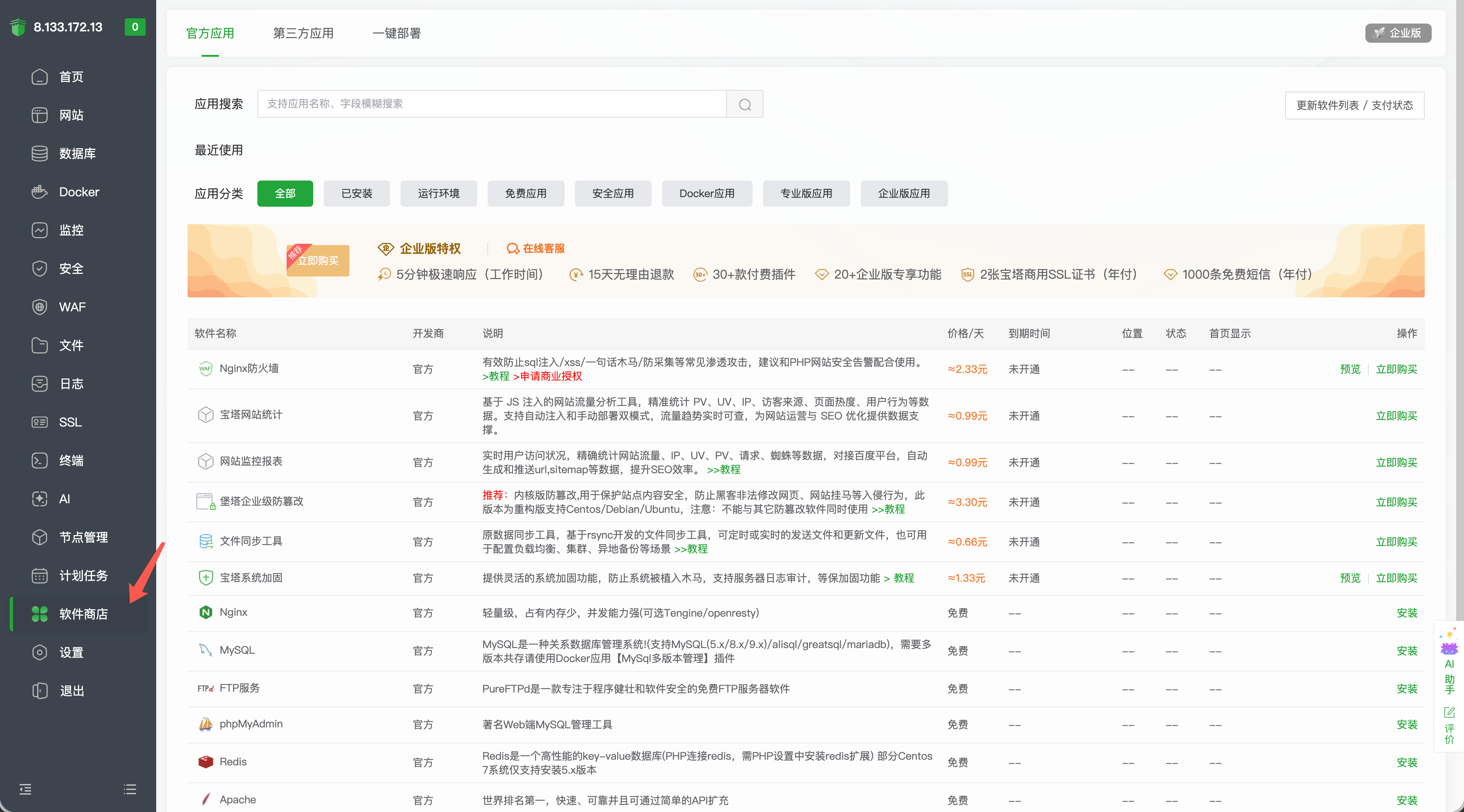Image resolution: width=1464 pixels, height=812 pixels.
Task: Click 立即购买 for 宝塔网站统计
Action: click(1397, 416)
